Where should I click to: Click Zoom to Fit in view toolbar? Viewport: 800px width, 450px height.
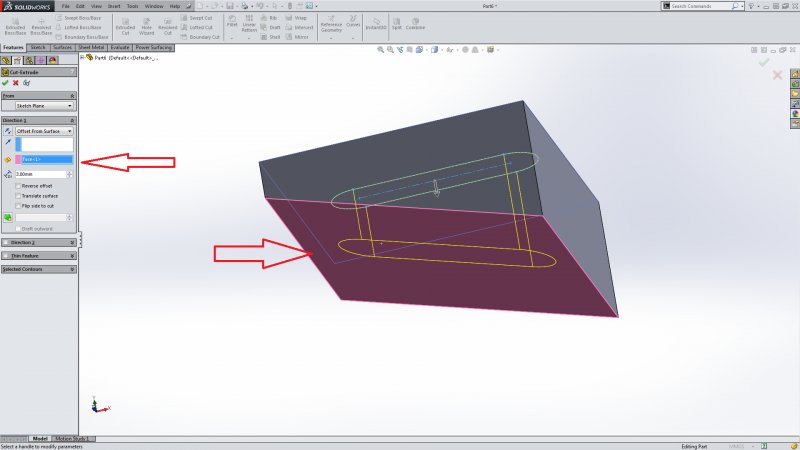380,50
